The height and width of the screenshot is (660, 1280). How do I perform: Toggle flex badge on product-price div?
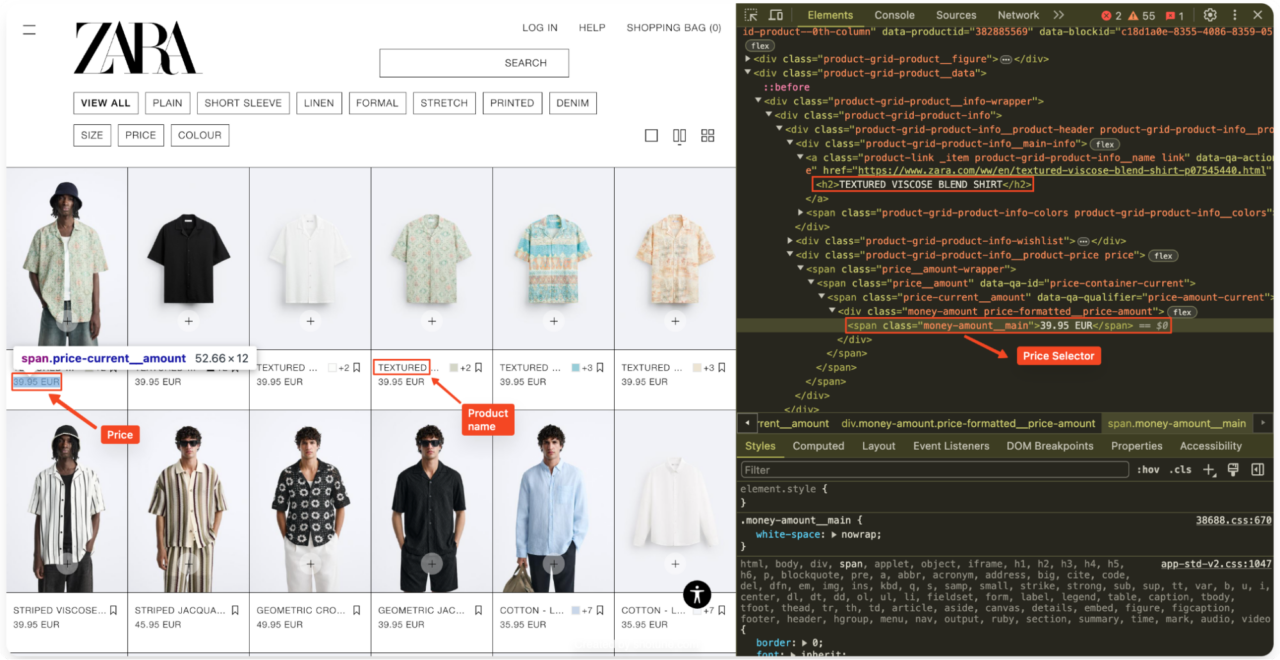point(1162,256)
